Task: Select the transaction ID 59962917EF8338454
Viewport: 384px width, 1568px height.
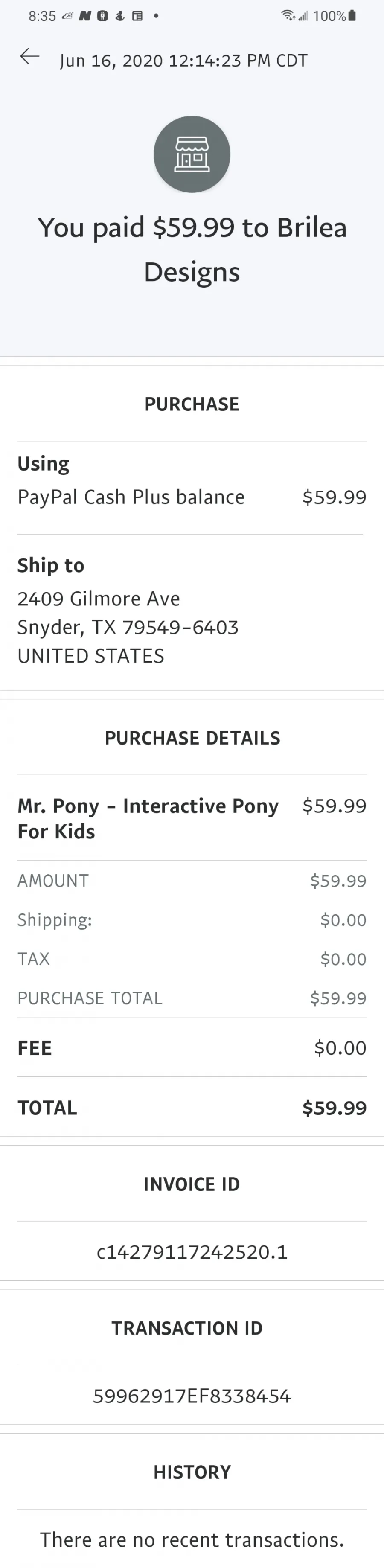Action: point(192,1396)
